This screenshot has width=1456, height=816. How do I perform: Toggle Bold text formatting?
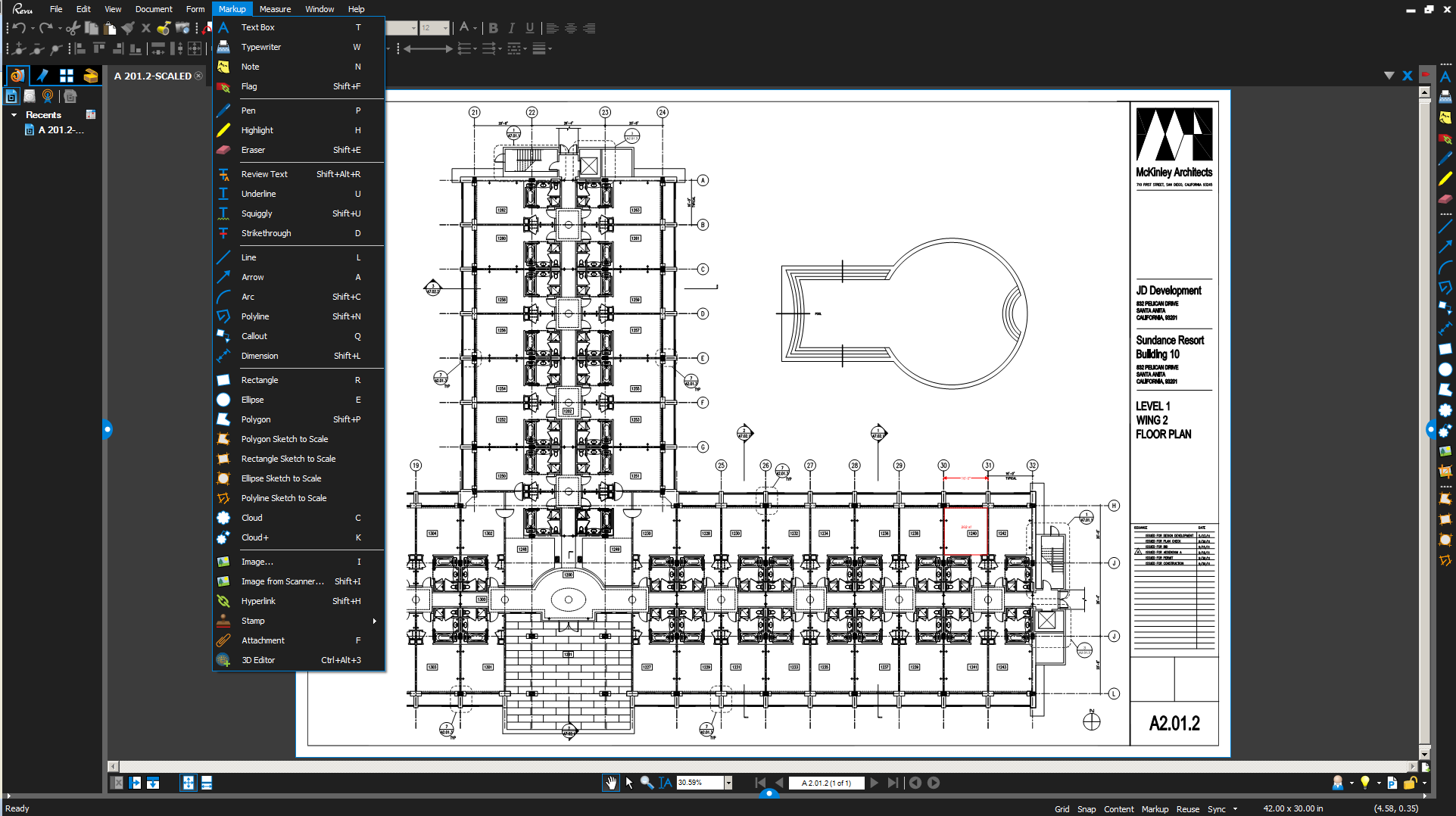(493, 28)
